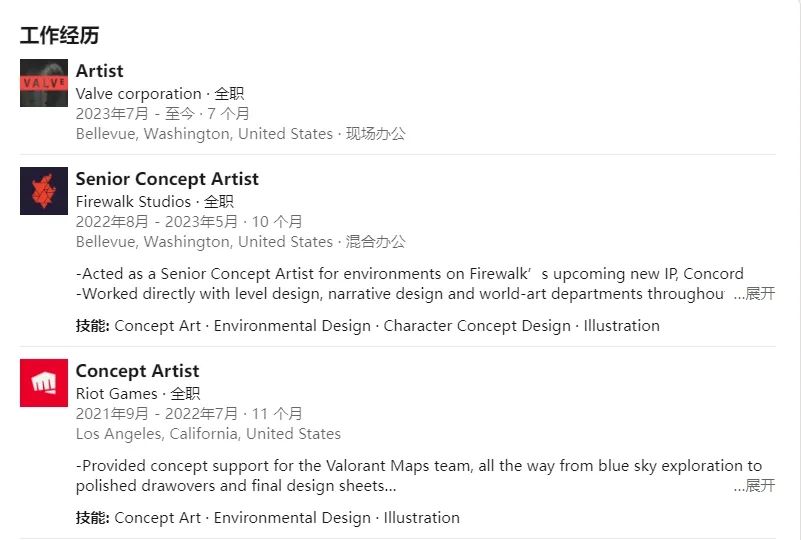Click the Valve company logo

[x=44, y=83]
